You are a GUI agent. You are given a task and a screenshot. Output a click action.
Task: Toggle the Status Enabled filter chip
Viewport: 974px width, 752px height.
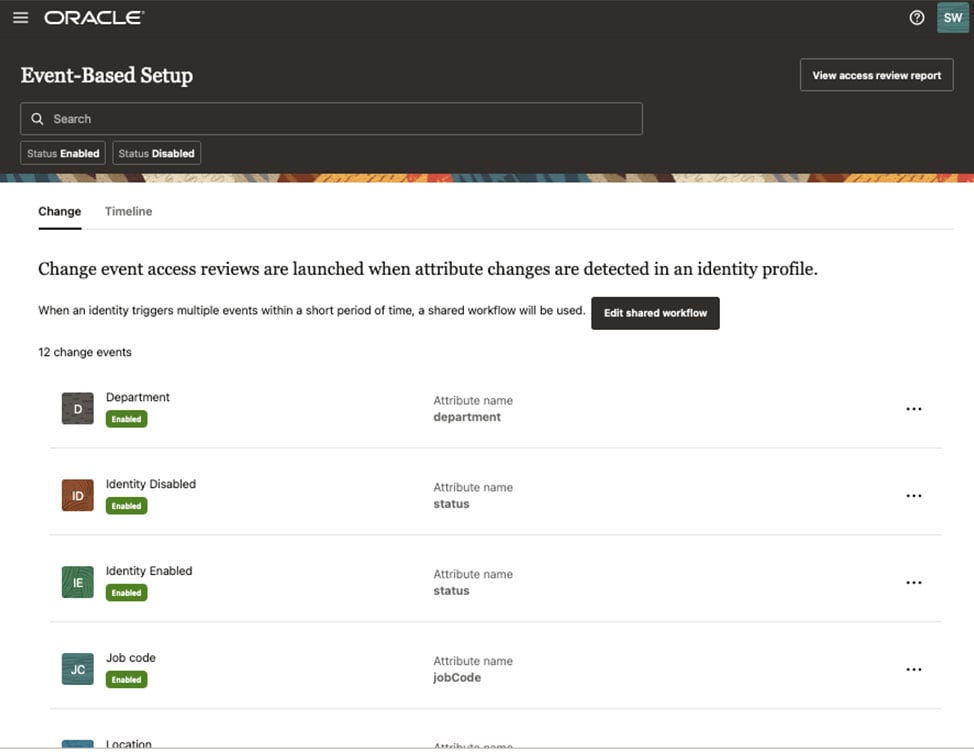pos(63,153)
